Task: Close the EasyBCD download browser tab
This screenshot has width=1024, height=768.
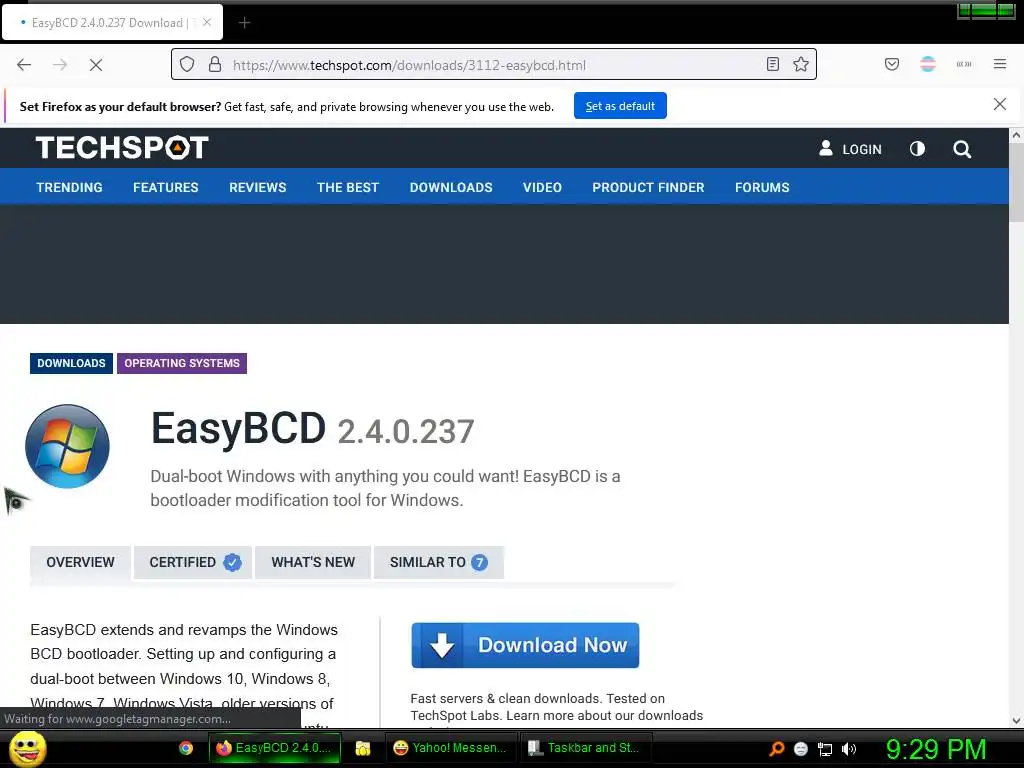Action: (x=207, y=22)
